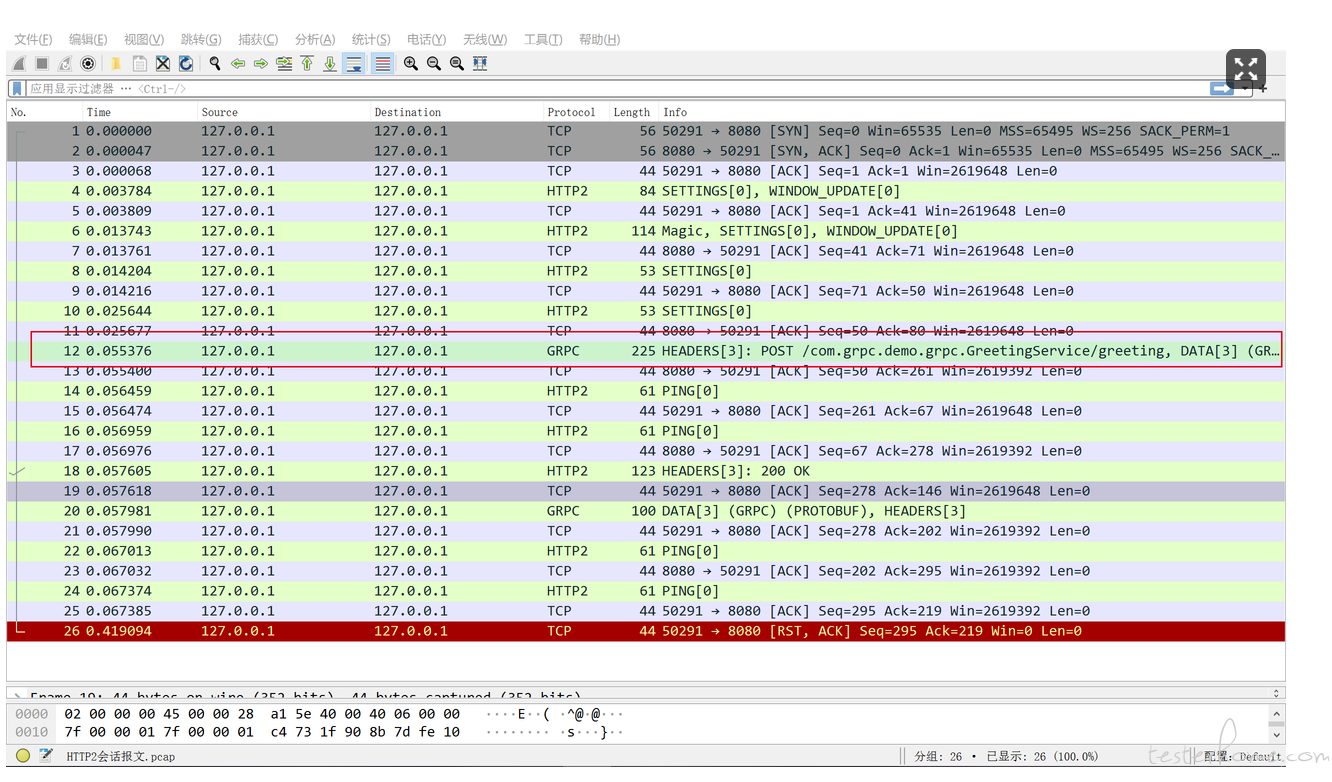Click the fullscreen expand image button

tap(1246, 69)
